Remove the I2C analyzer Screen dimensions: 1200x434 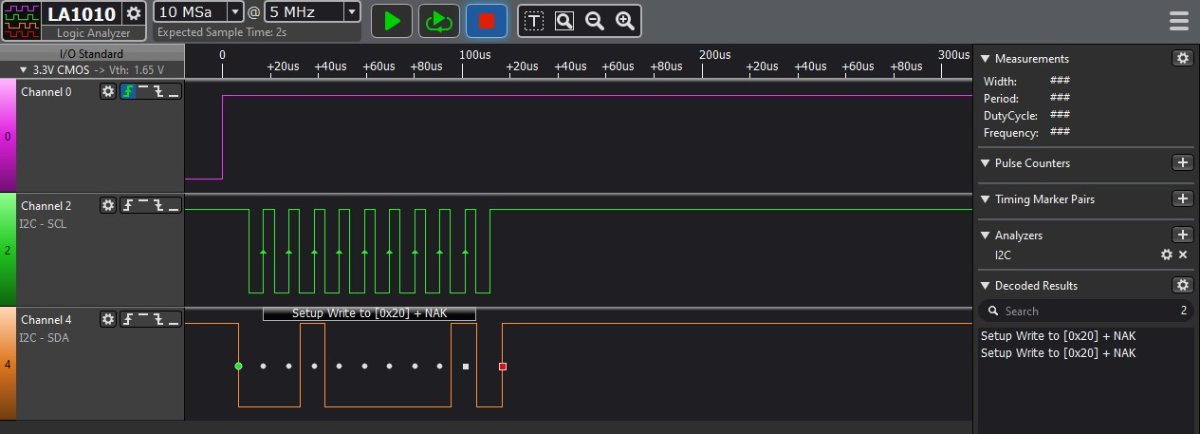[1183, 255]
